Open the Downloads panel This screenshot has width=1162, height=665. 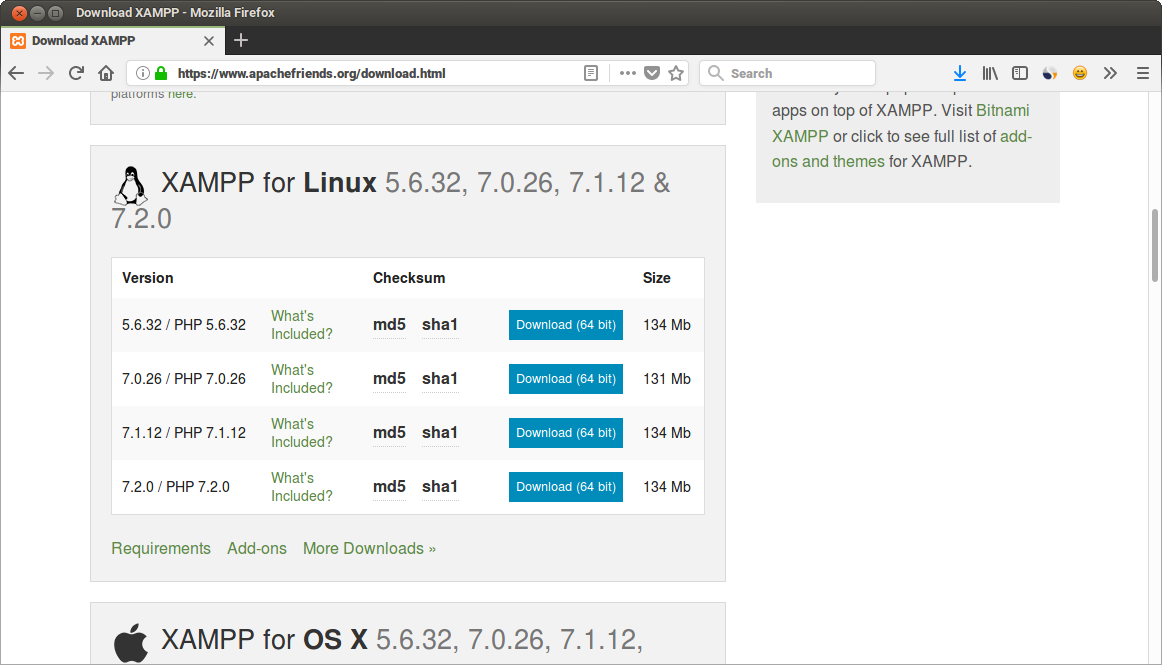coord(960,73)
